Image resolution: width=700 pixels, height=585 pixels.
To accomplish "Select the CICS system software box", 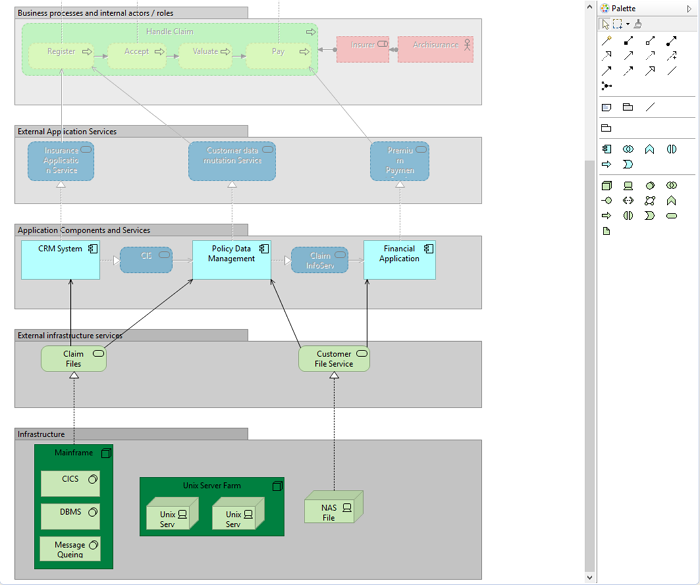I will pos(70,483).
